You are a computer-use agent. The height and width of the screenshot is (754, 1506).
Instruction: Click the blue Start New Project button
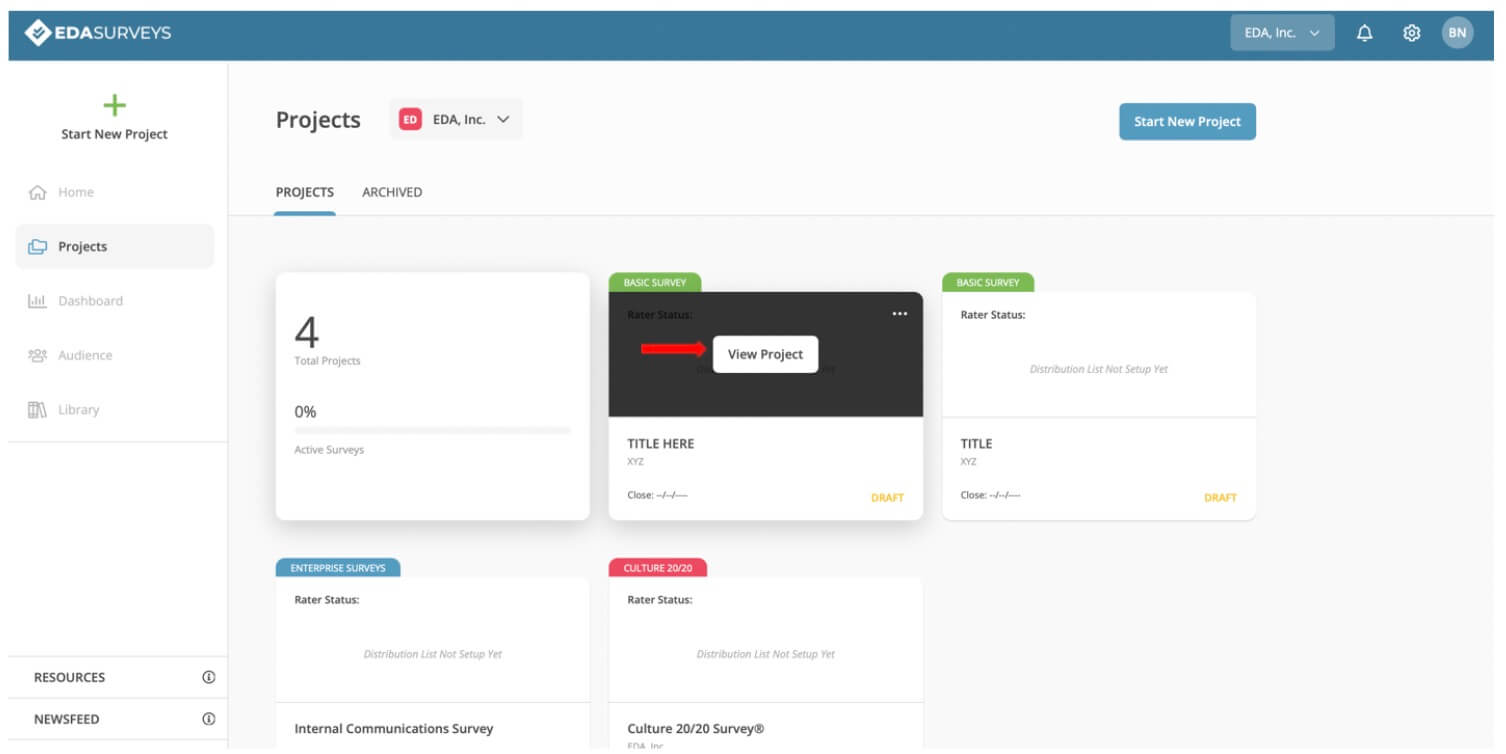[1187, 121]
